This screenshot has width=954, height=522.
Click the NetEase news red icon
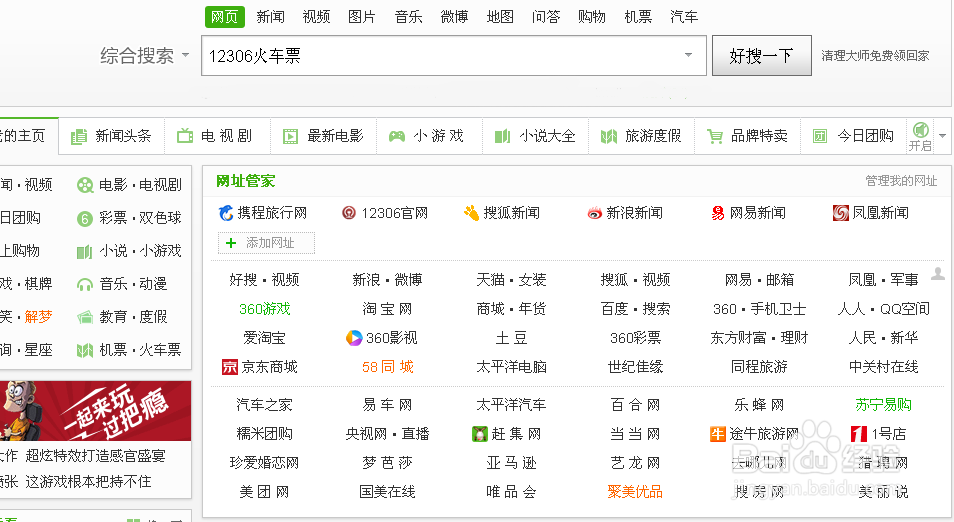click(x=718, y=213)
